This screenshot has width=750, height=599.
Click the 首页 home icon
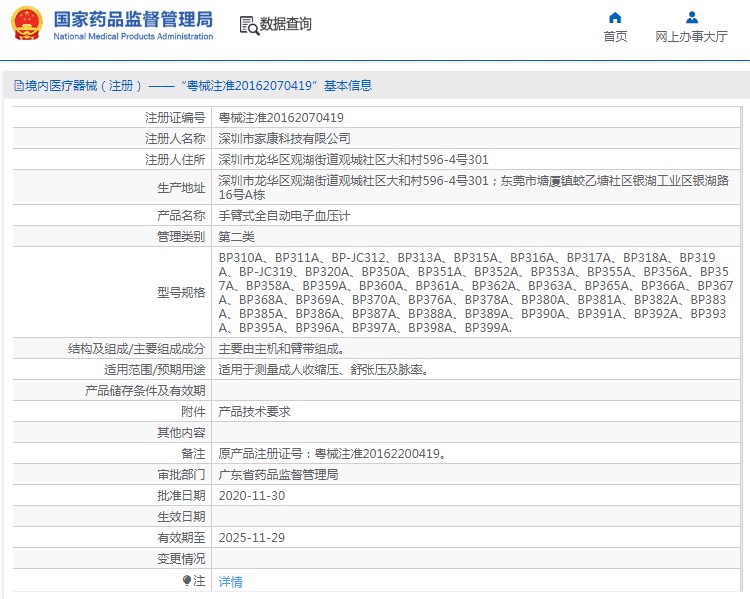pos(615,18)
